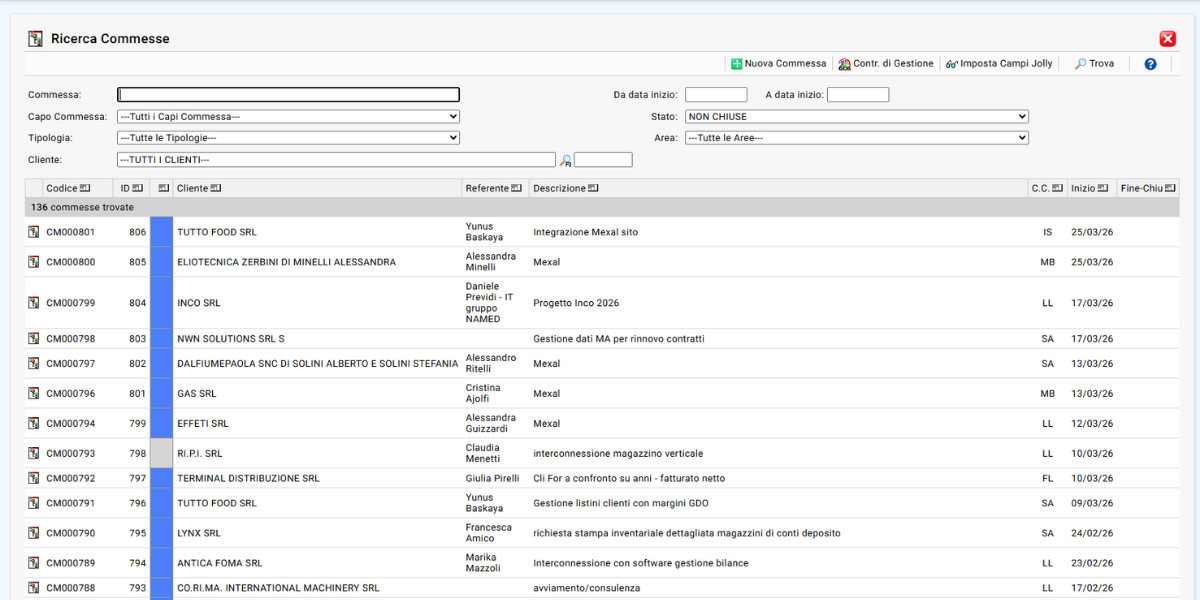Click the row icon for CM000793
The height and width of the screenshot is (600, 1200).
33,453
